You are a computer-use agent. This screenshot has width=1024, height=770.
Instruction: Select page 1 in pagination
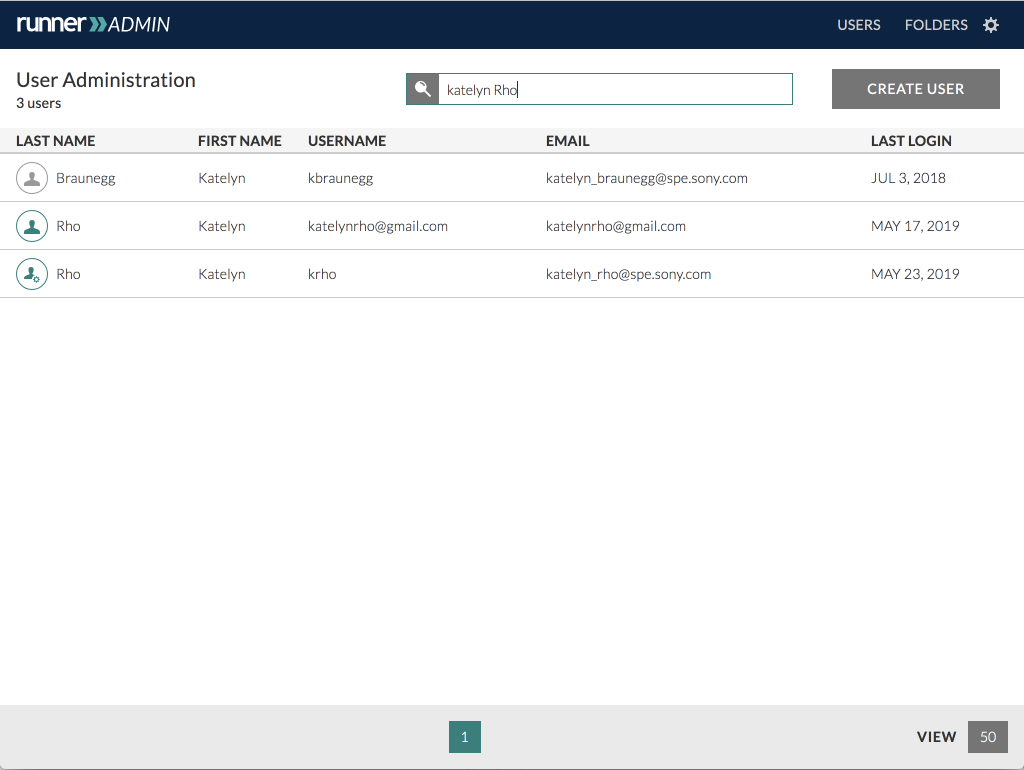point(465,737)
